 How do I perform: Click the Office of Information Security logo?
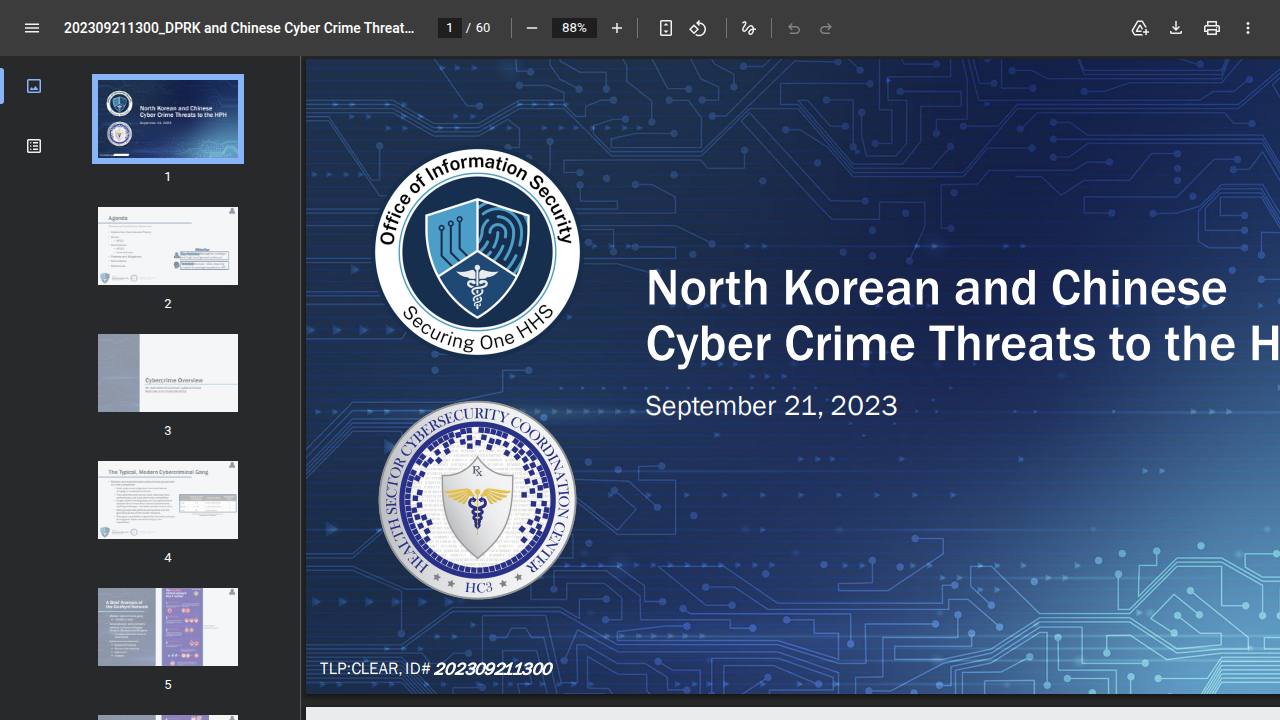pyautogui.click(x=477, y=253)
